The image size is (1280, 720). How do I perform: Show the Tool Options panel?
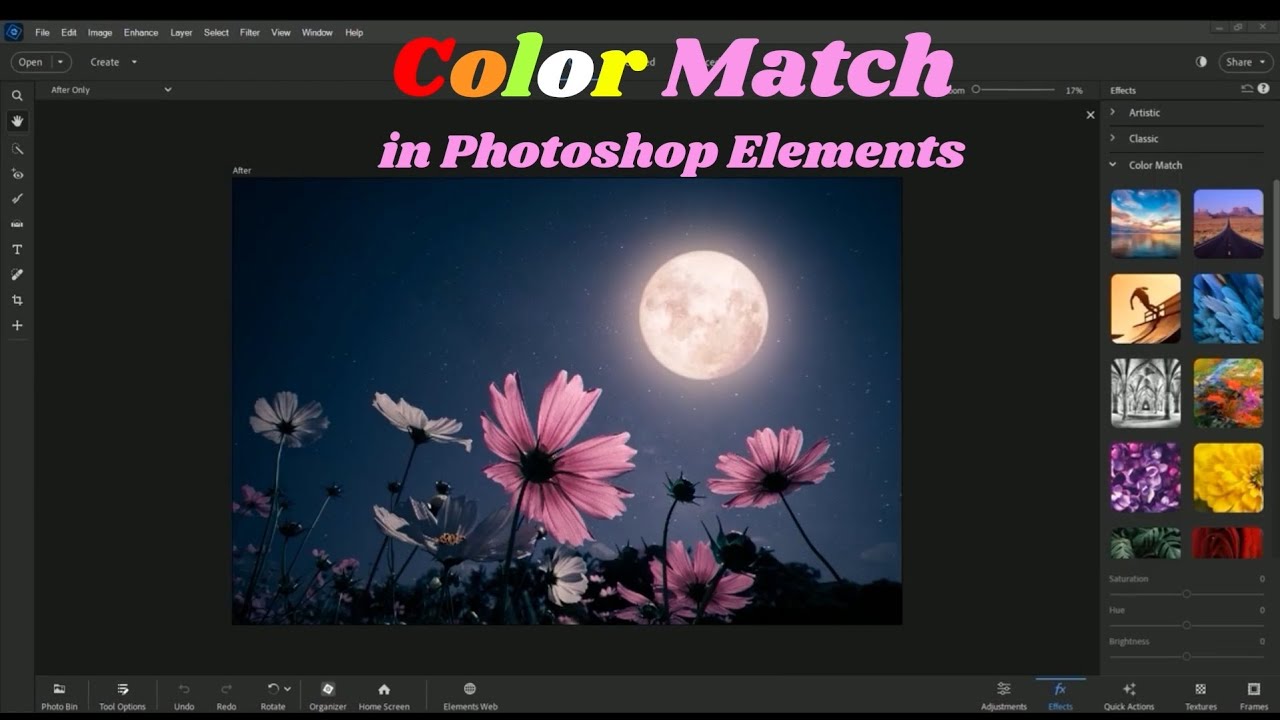pos(122,695)
